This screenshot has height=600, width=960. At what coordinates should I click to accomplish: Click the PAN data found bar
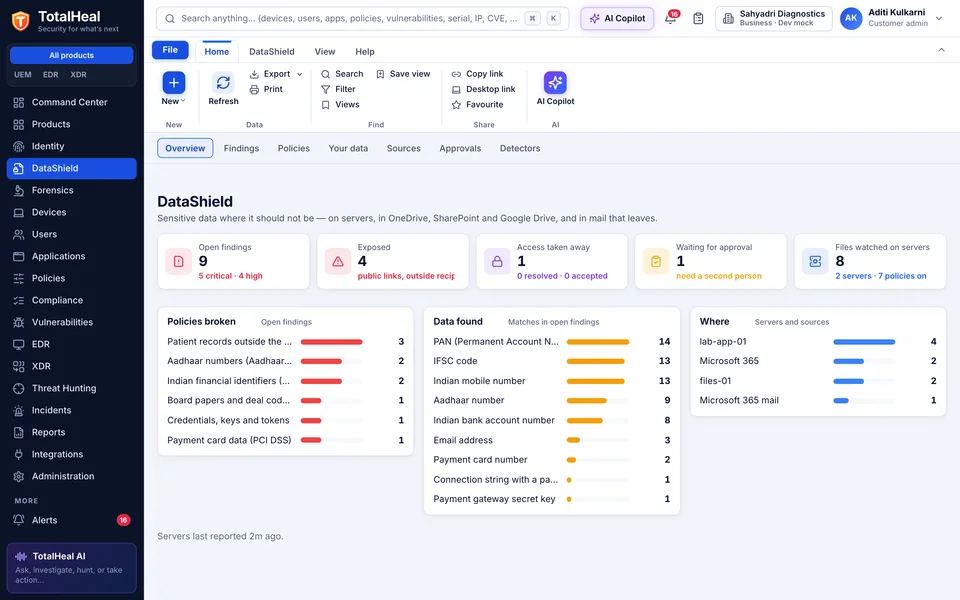[x=598, y=342]
